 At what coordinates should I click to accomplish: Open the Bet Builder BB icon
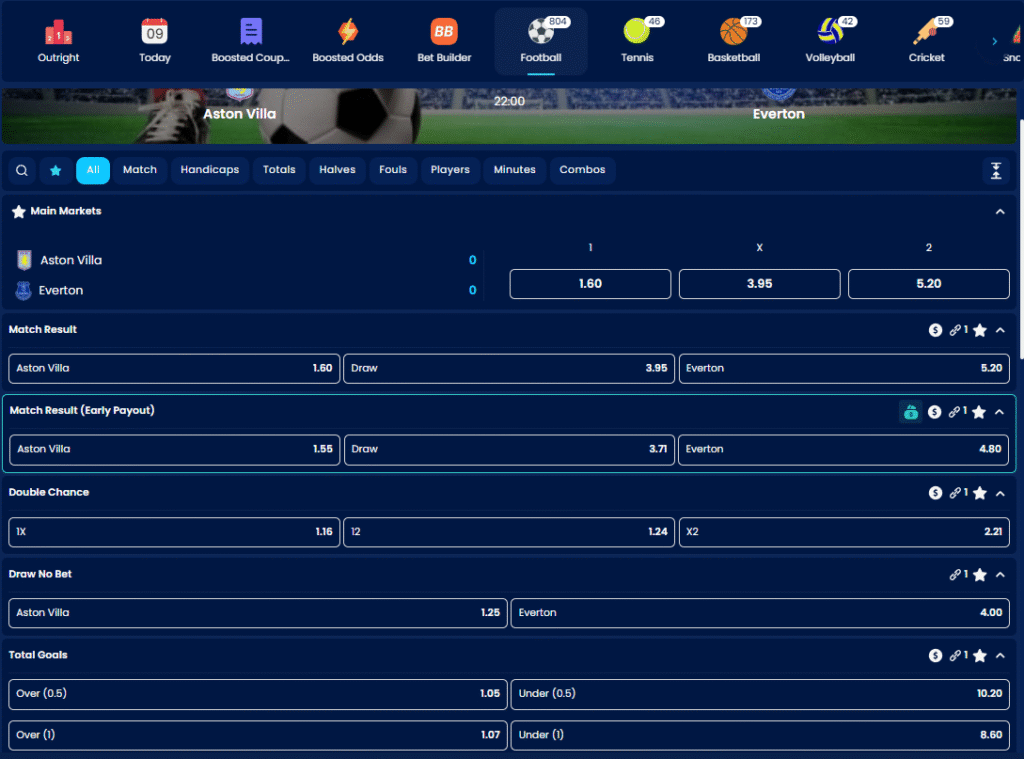tap(444, 33)
